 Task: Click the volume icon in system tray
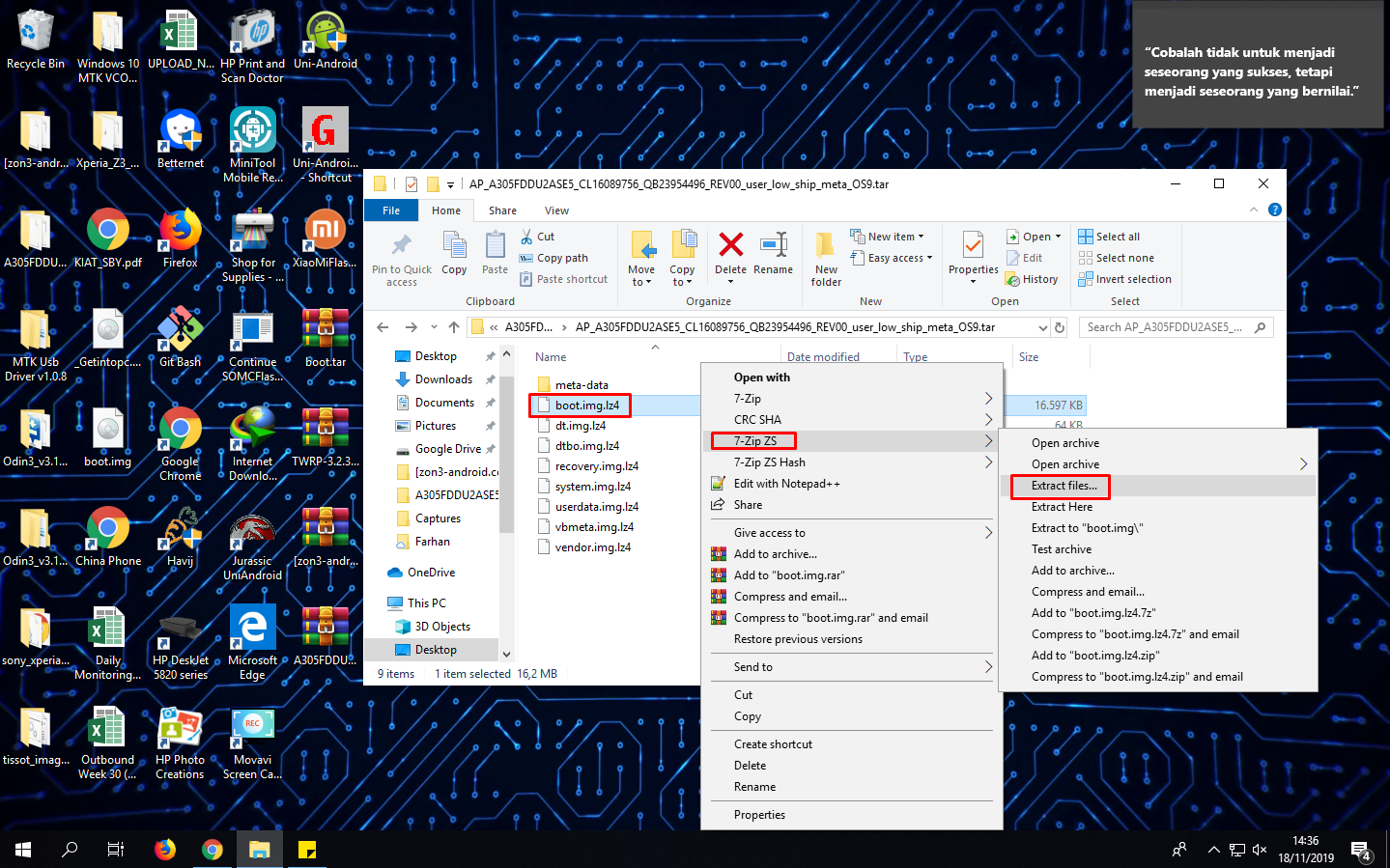click(x=1260, y=850)
